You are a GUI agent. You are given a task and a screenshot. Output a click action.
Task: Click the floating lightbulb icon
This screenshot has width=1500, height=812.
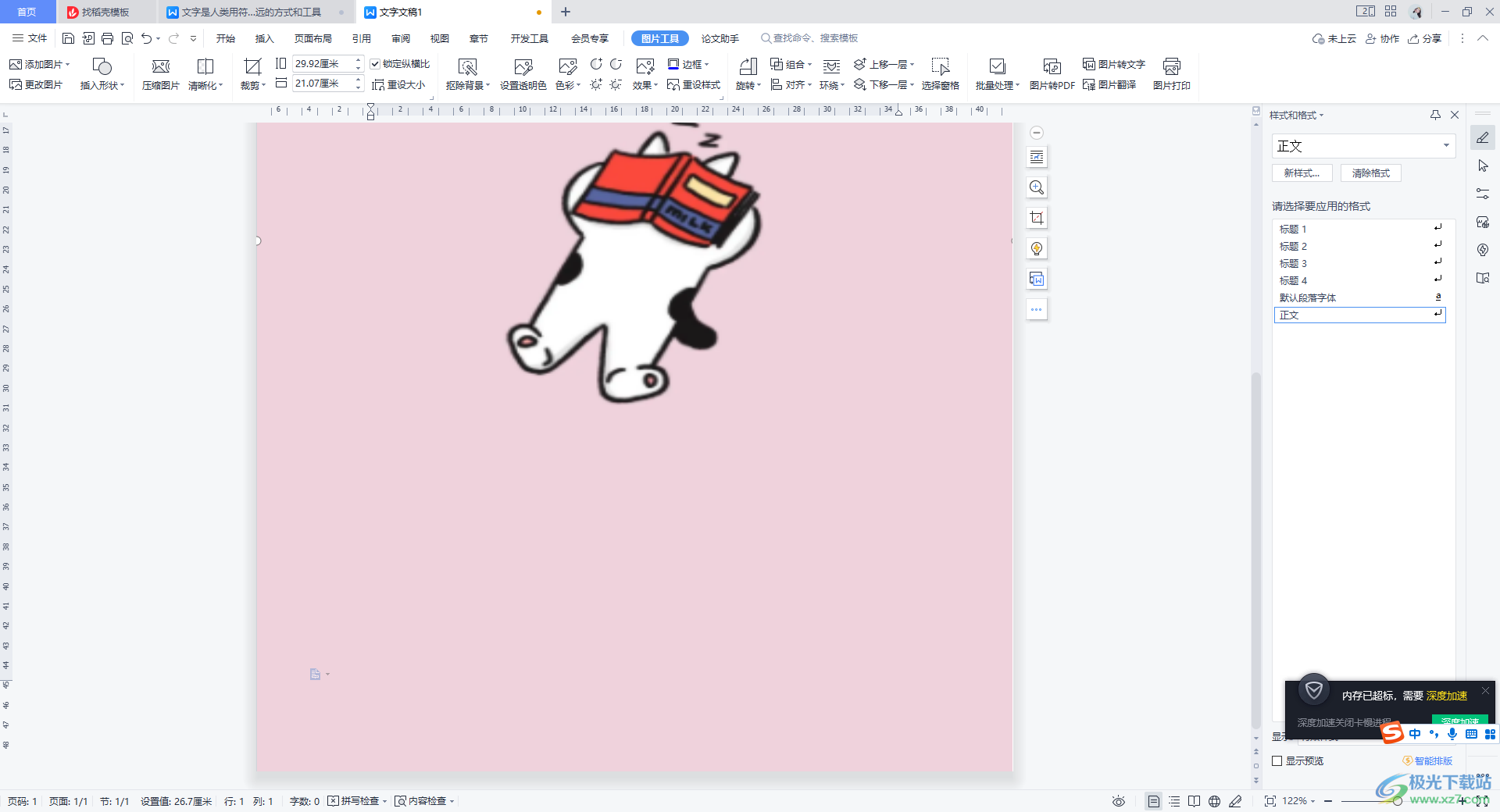pos(1037,249)
